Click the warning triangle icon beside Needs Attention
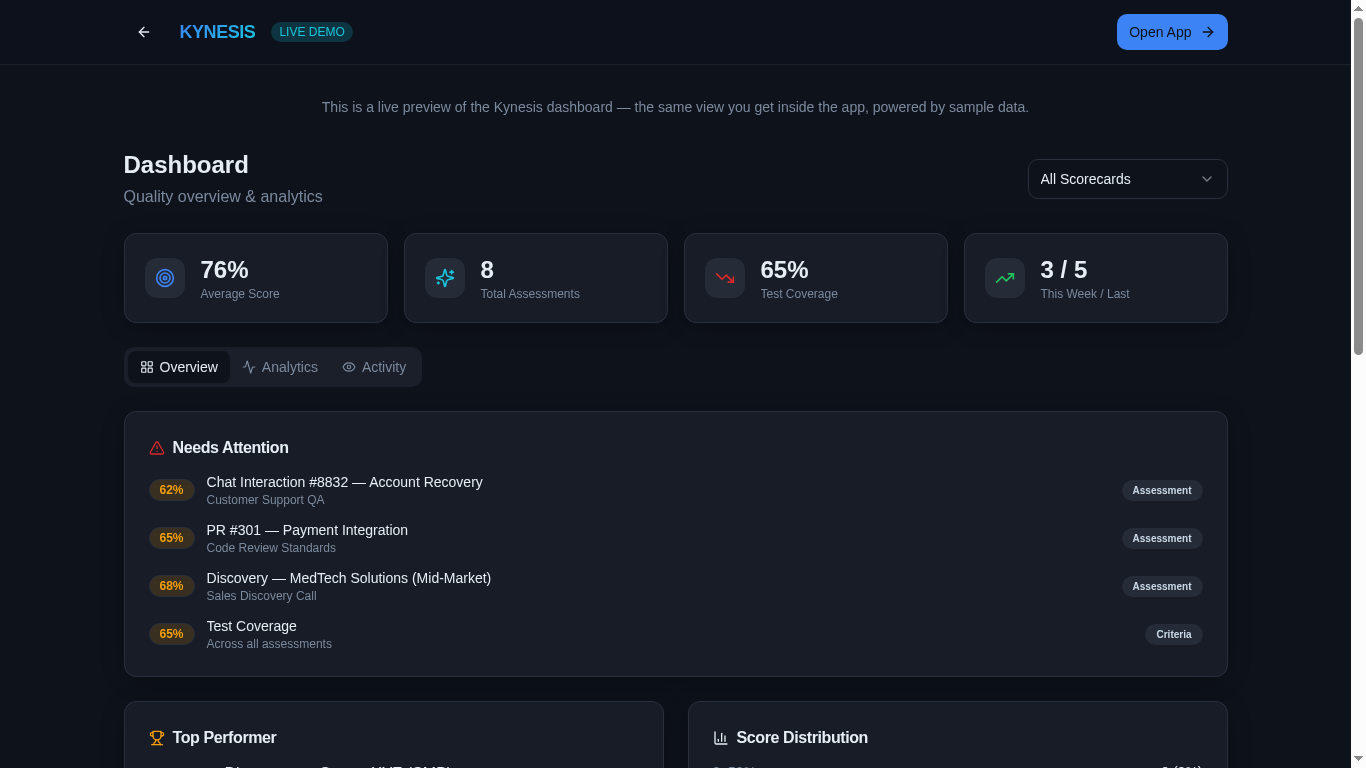This screenshot has height=768, width=1366. 157,448
